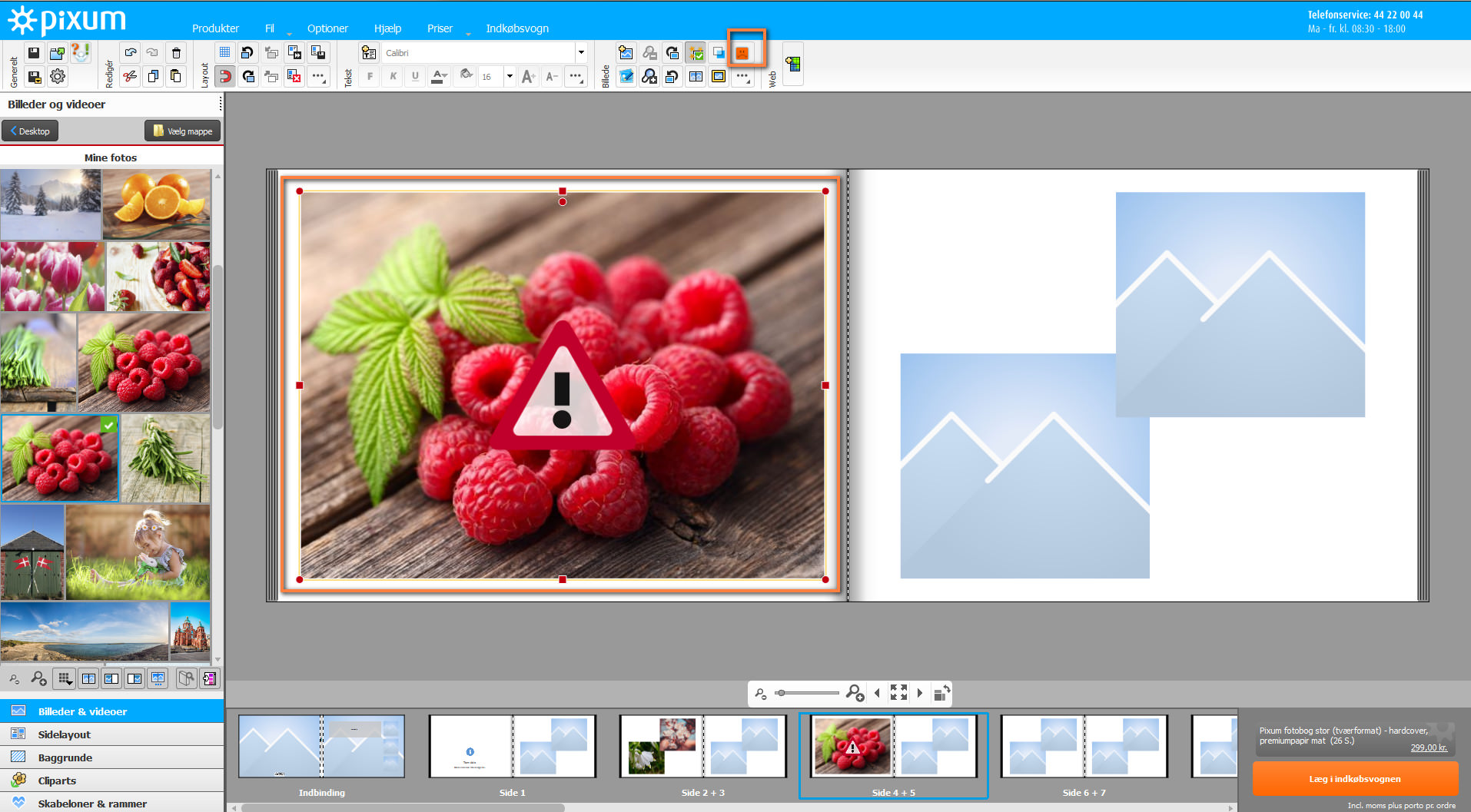Click the scissors cut icon
Viewport: 1471px width, 812px height.
pos(130,76)
